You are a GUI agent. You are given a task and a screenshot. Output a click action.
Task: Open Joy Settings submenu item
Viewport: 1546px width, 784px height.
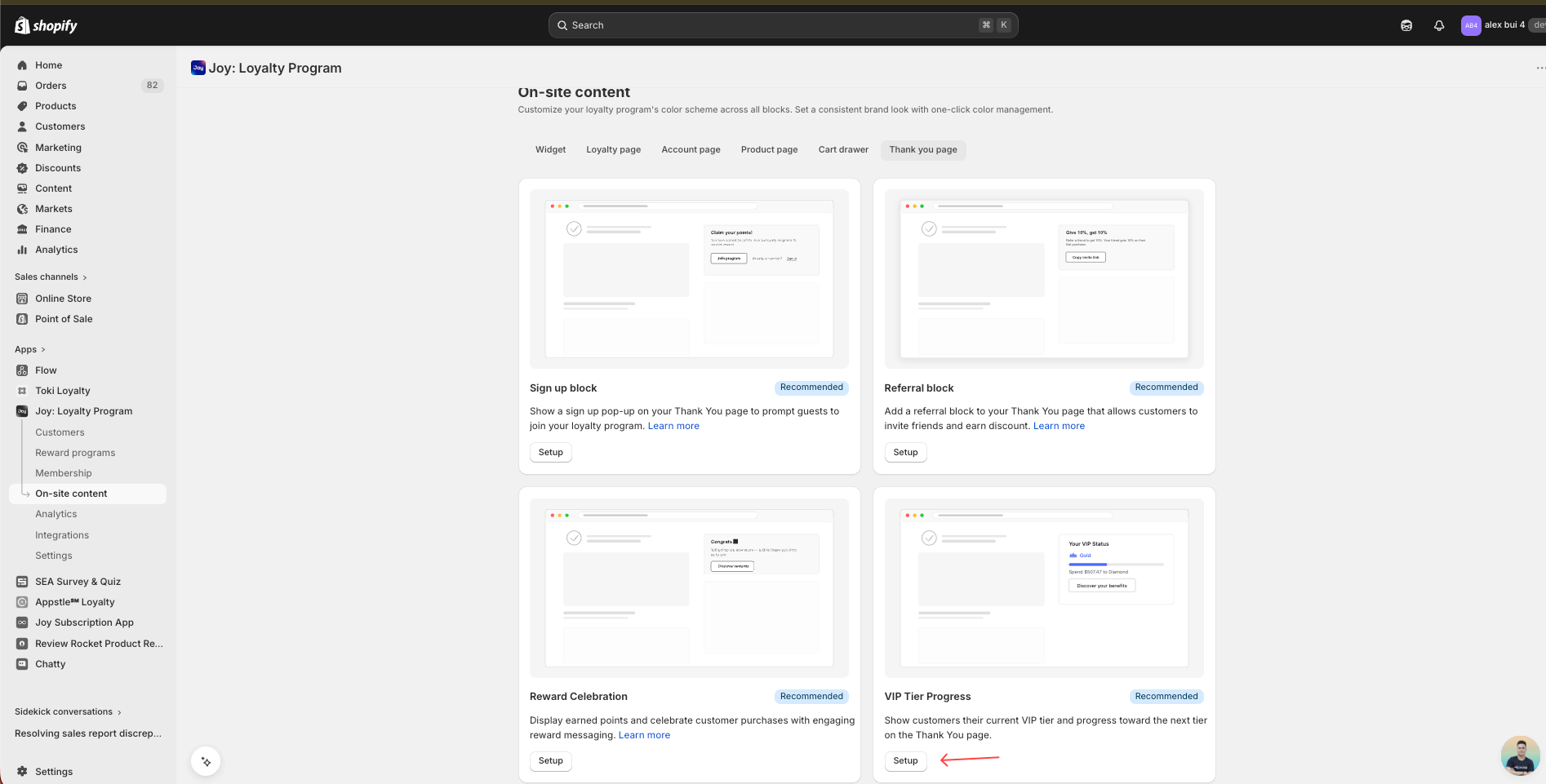[x=54, y=556]
